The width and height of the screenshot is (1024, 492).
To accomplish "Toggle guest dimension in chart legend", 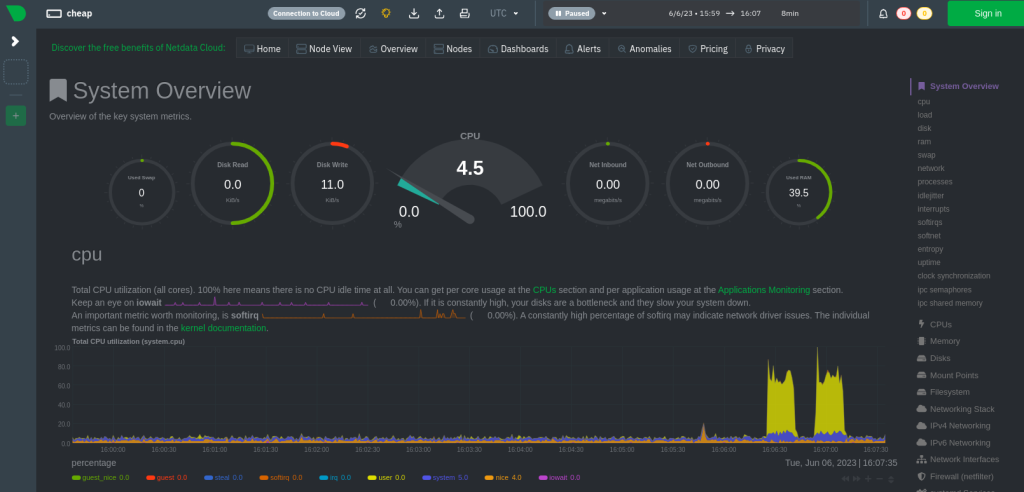I will (x=167, y=478).
